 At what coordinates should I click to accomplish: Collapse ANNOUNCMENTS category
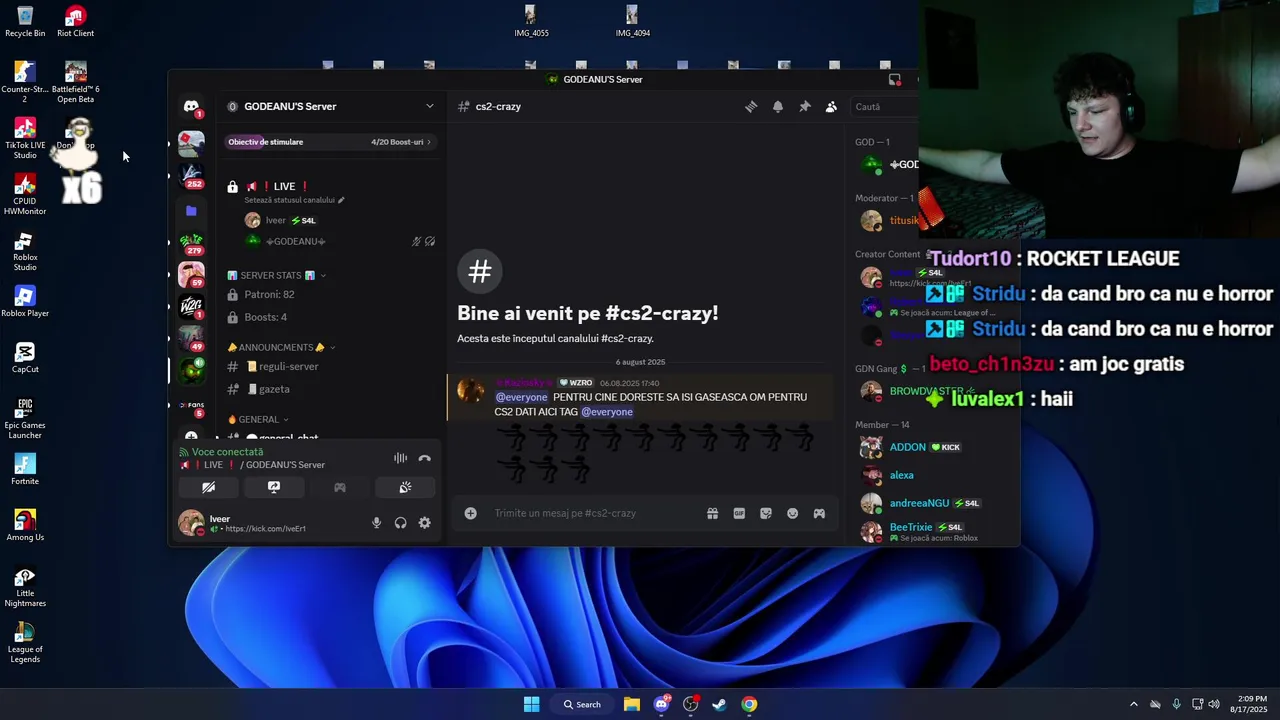click(282, 347)
